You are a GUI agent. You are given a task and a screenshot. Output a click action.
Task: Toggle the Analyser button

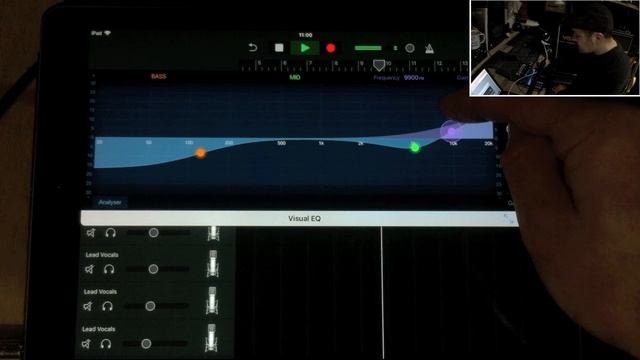[110, 202]
